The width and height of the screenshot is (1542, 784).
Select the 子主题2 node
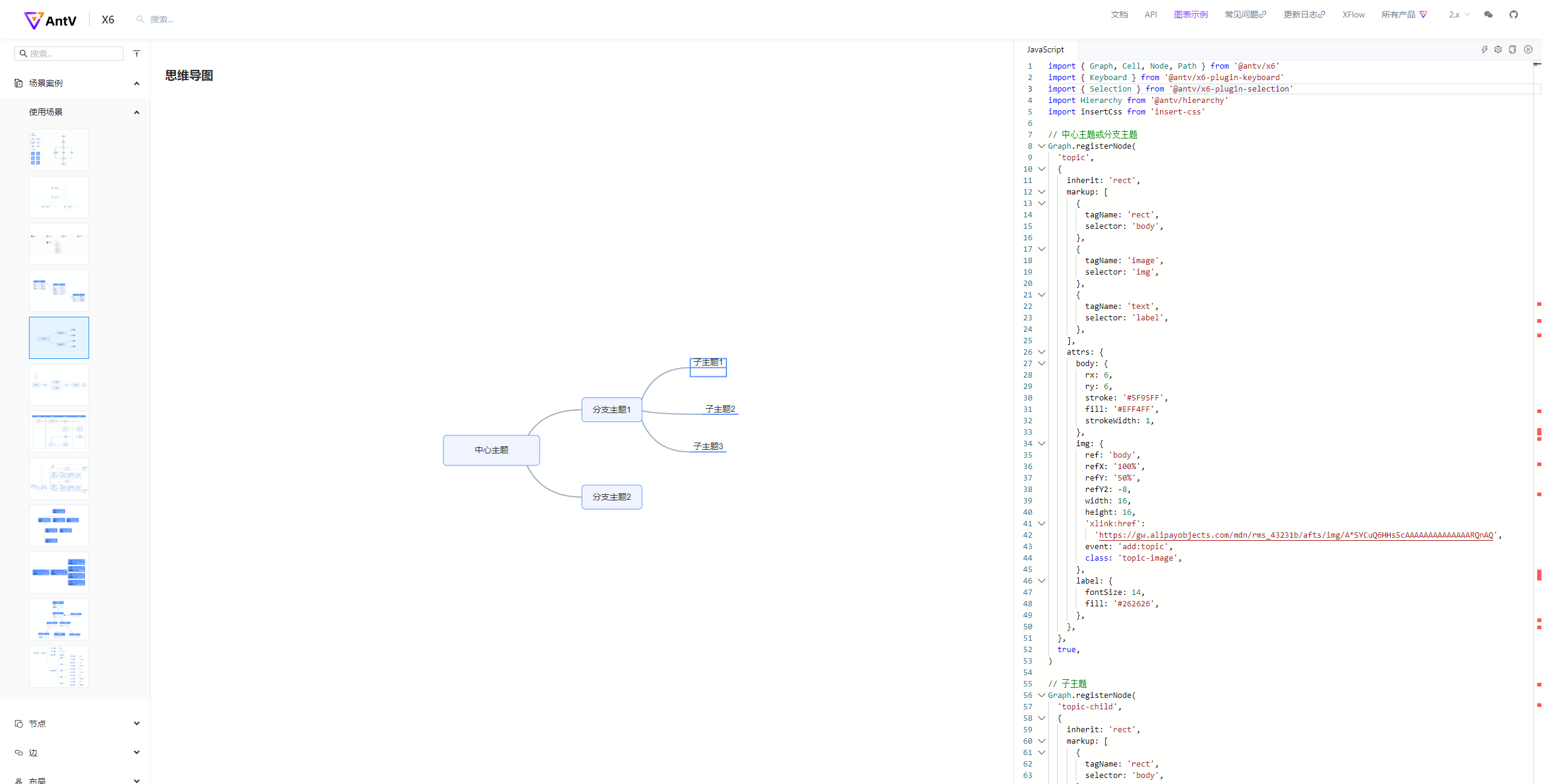coord(720,409)
